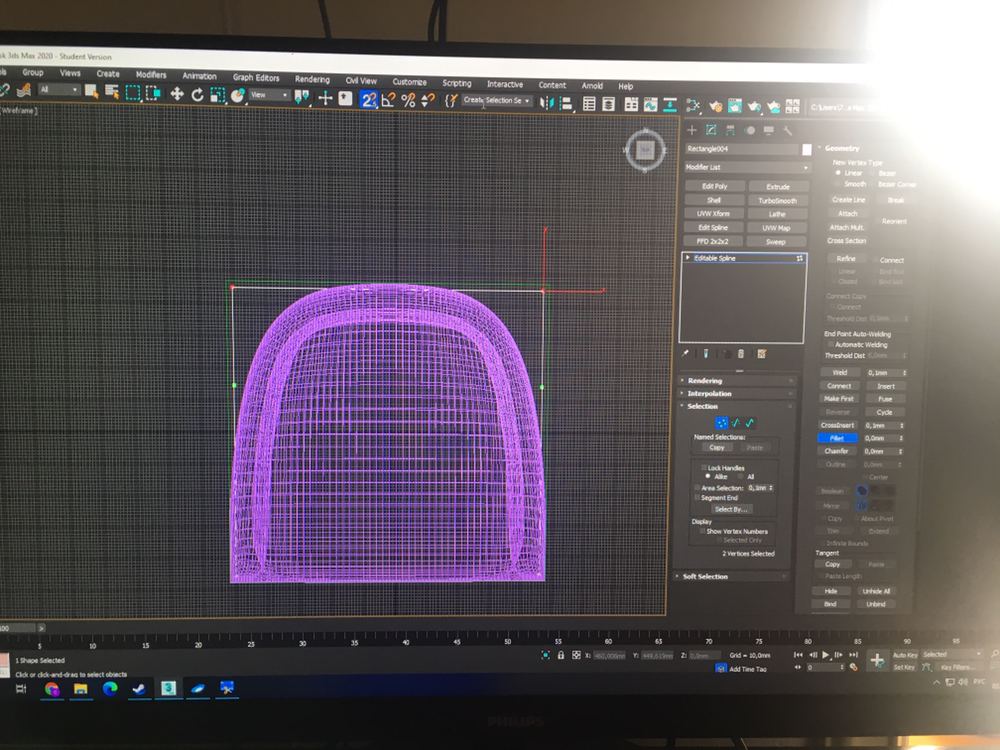This screenshot has width=1000, height=750.
Task: Open the Layer Explorer icon in toolbar
Action: (x=609, y=104)
